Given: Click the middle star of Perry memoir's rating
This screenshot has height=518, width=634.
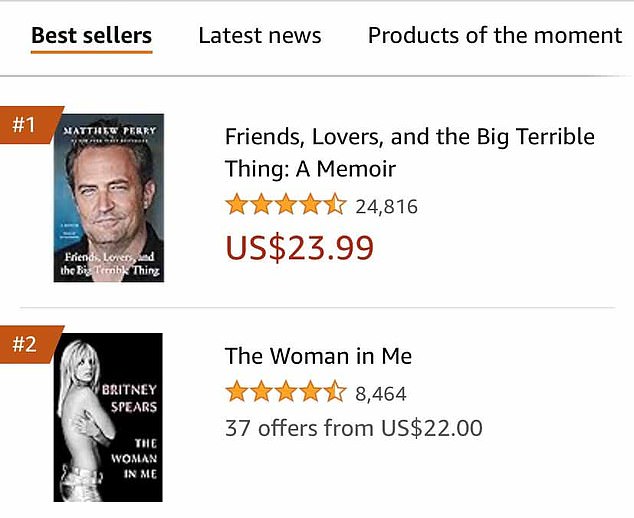Looking at the screenshot, I should point(286,206).
